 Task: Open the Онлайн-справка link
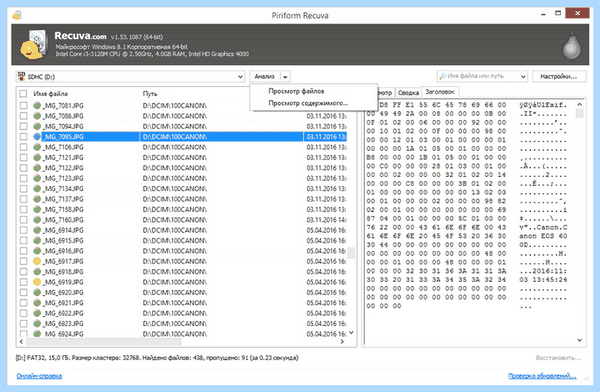[x=39, y=376]
